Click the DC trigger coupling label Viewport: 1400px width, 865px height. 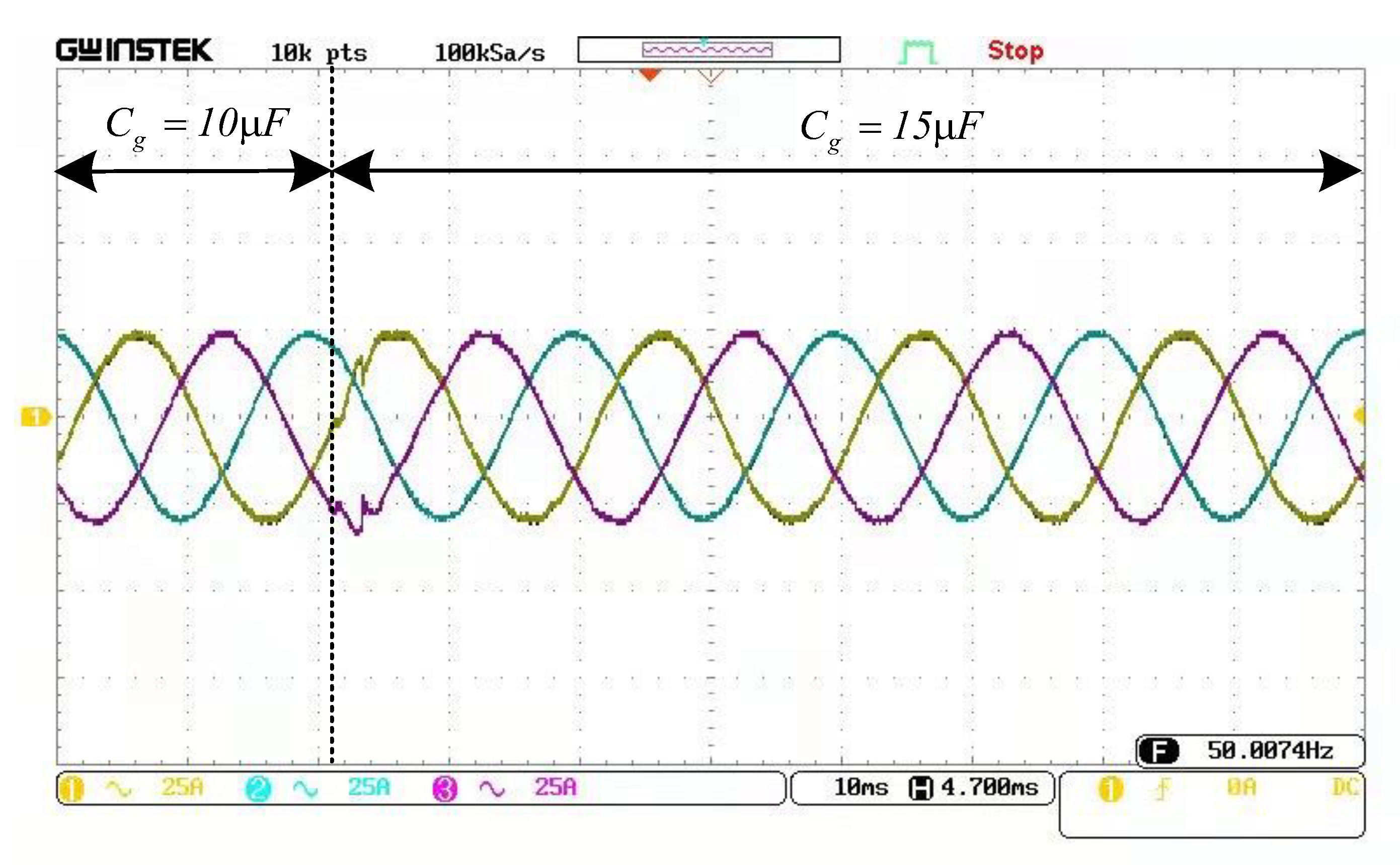1345,788
